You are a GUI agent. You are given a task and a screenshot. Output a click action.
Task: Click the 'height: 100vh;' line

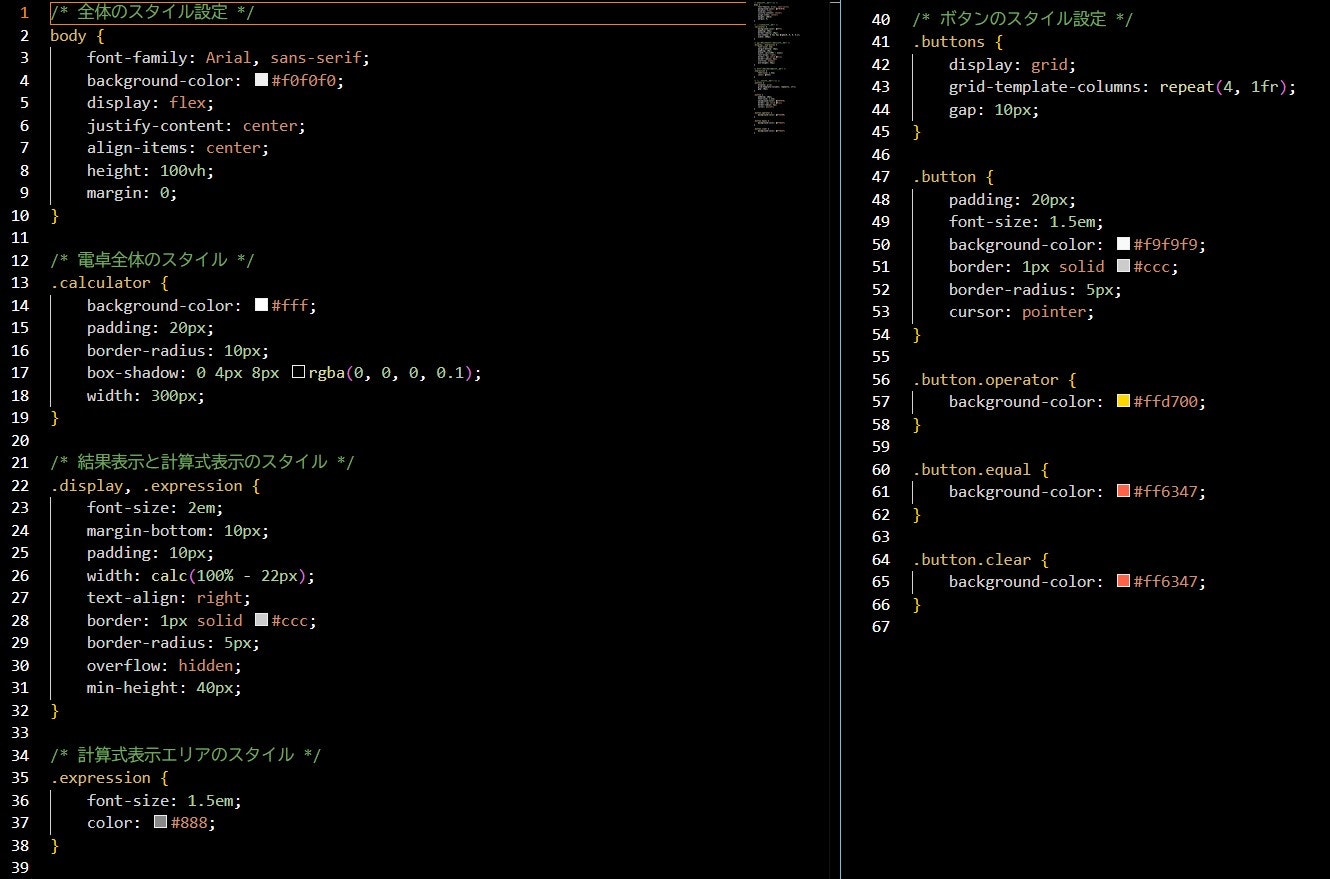[x=150, y=171]
